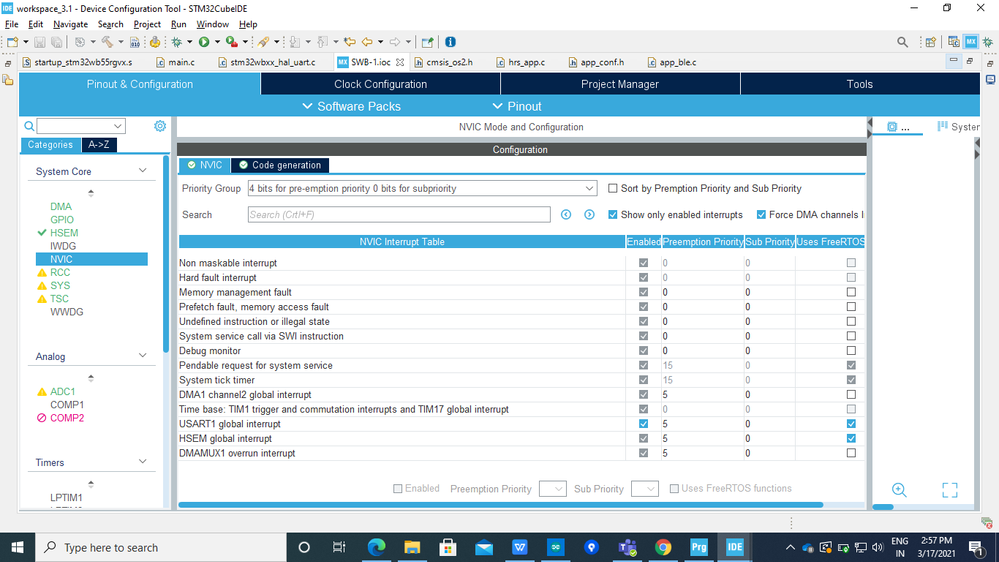This screenshot has width=999, height=562.
Task: Select ADC1 in Analog list
Action: pos(62,391)
